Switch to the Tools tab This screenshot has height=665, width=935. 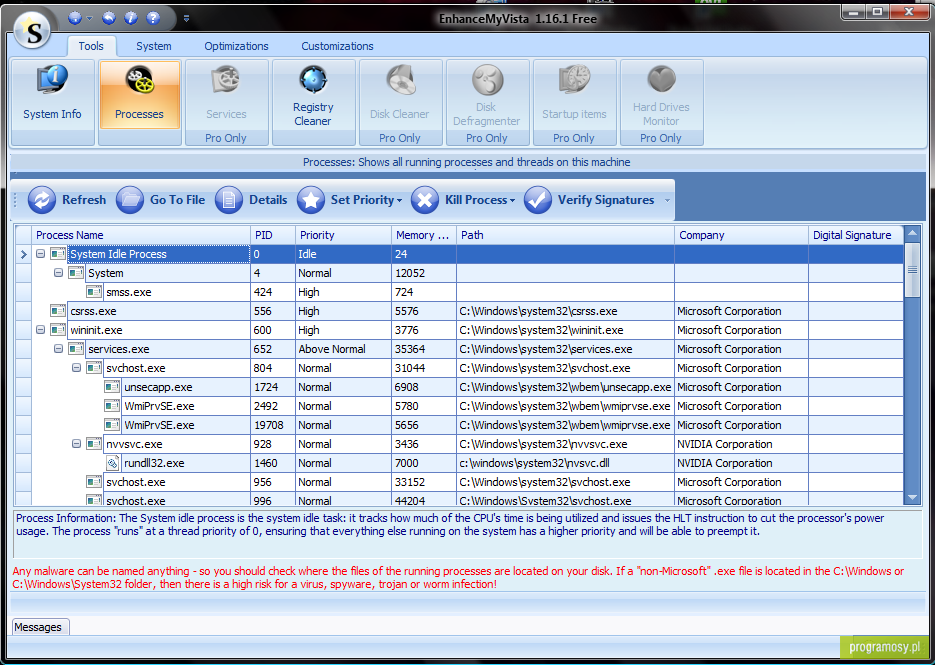point(91,46)
